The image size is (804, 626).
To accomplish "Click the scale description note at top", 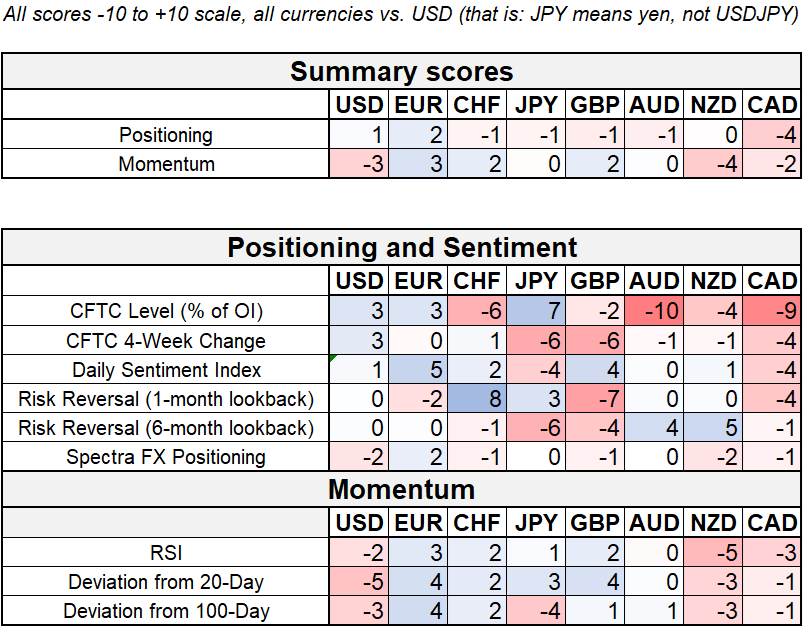I will (x=401, y=18).
